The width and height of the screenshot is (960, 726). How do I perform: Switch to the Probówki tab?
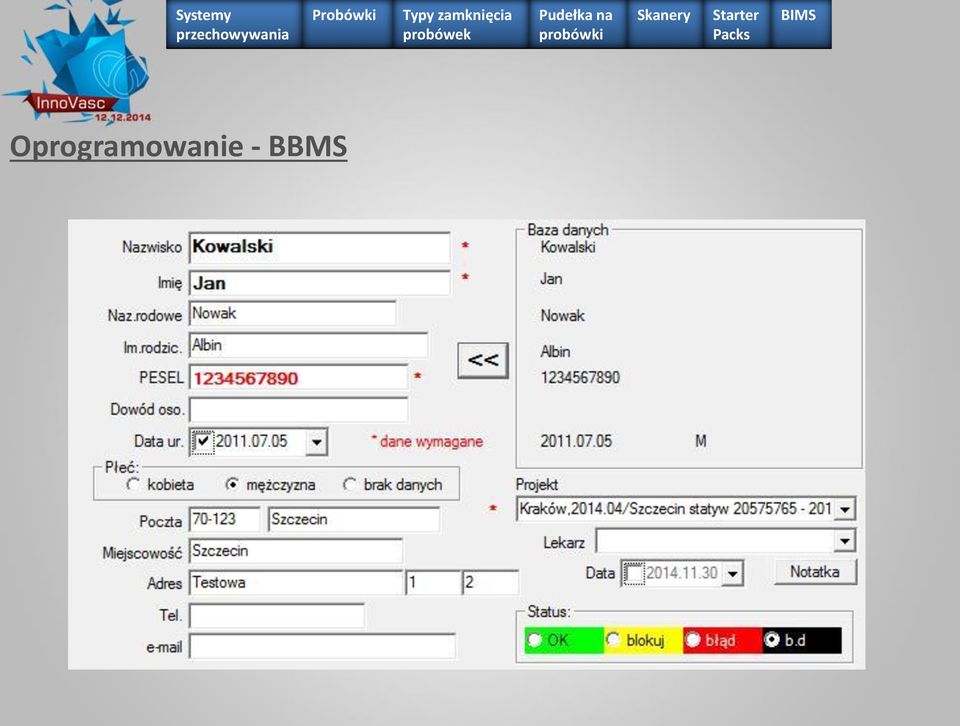pyautogui.click(x=345, y=24)
